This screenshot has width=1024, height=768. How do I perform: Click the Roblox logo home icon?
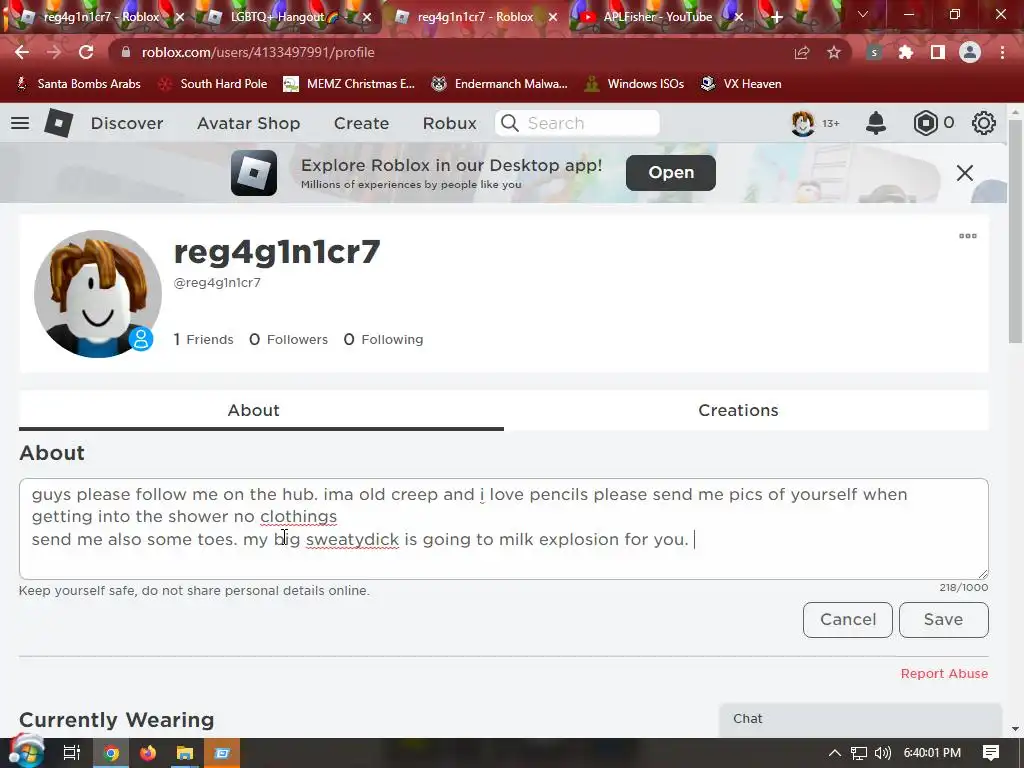pyautogui.click(x=58, y=123)
